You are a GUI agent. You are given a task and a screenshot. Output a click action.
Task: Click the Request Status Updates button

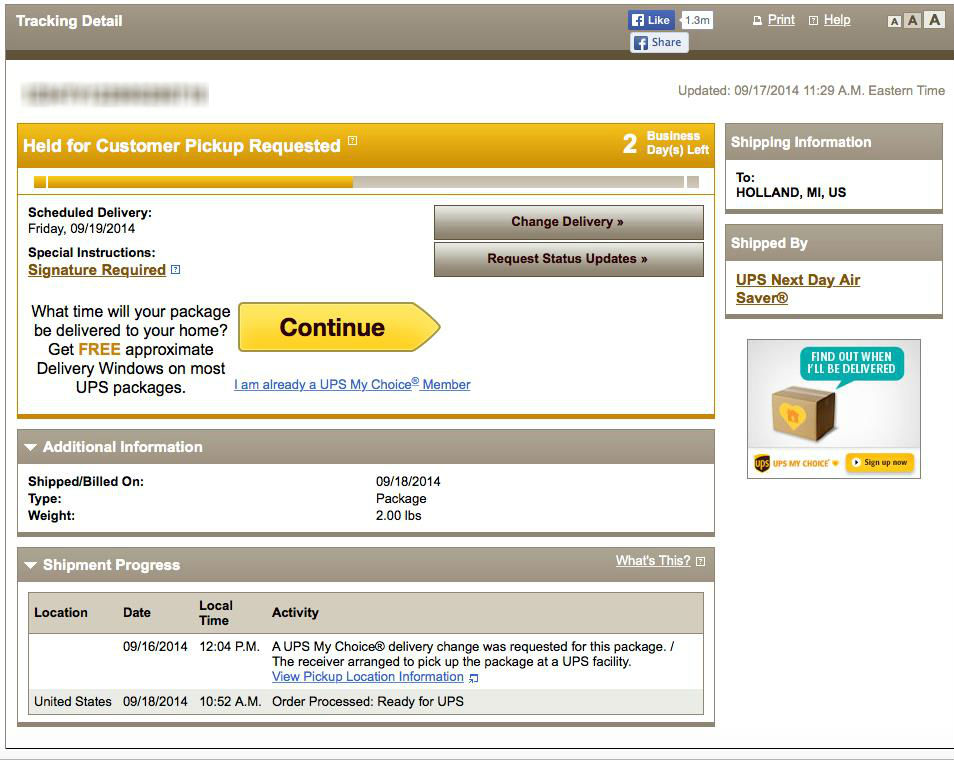point(568,259)
